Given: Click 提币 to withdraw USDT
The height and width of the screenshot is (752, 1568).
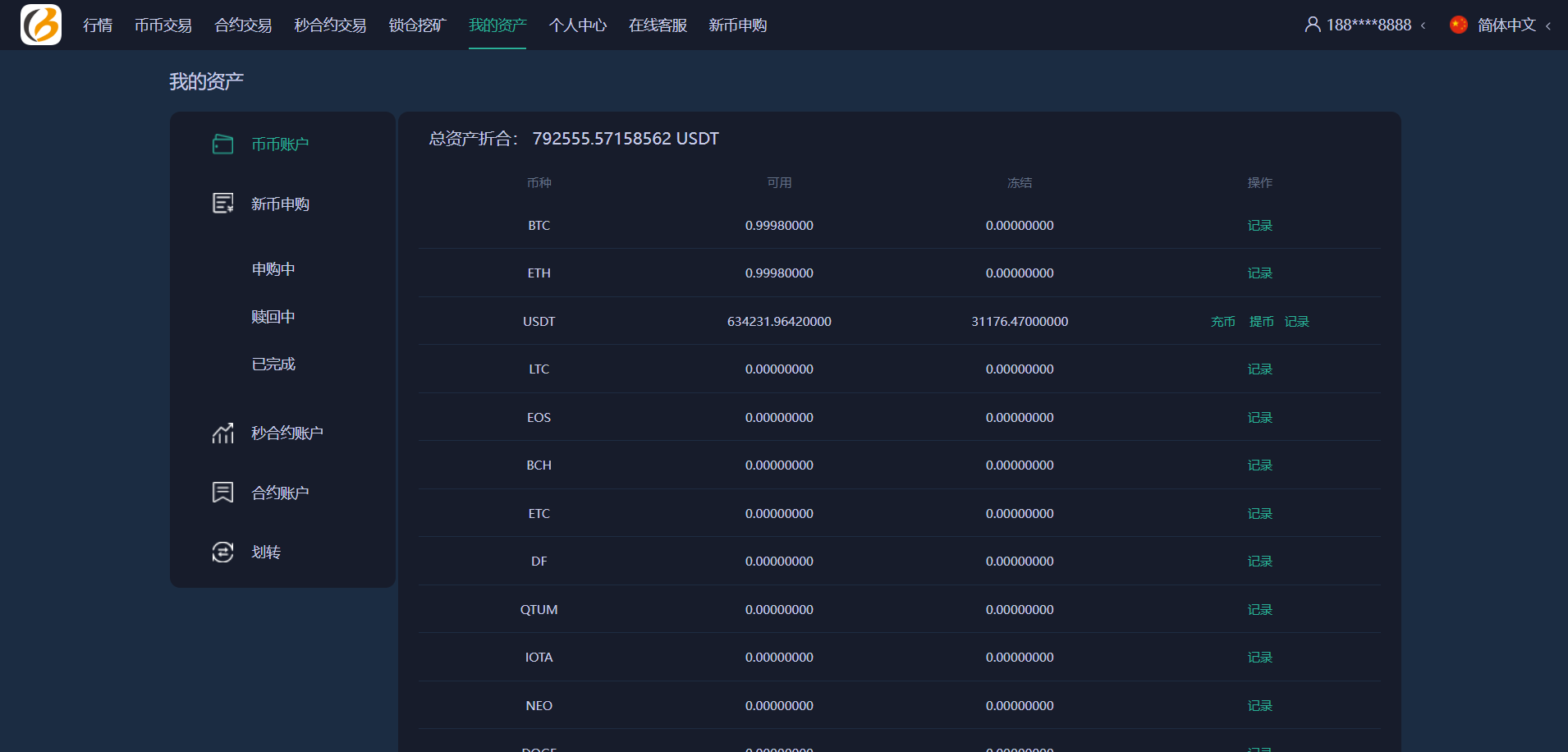Looking at the screenshot, I should tap(1261, 322).
